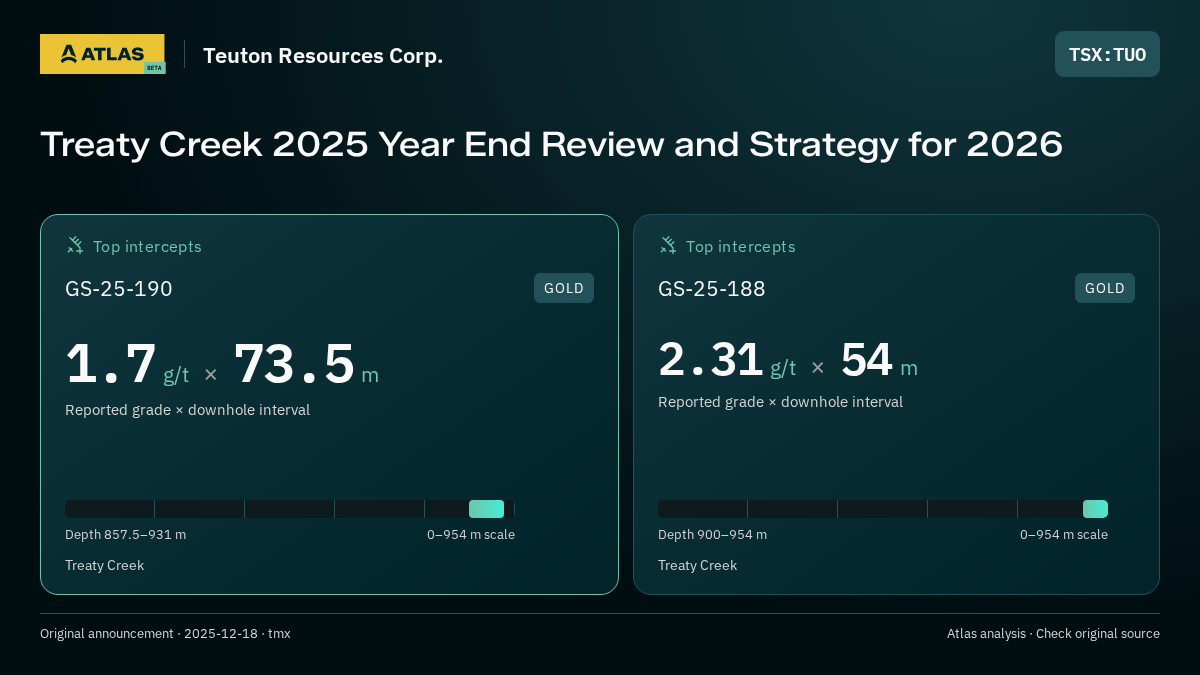Click the drill icon on GS-25-188 card
This screenshot has width=1200, height=675.
pos(668,245)
